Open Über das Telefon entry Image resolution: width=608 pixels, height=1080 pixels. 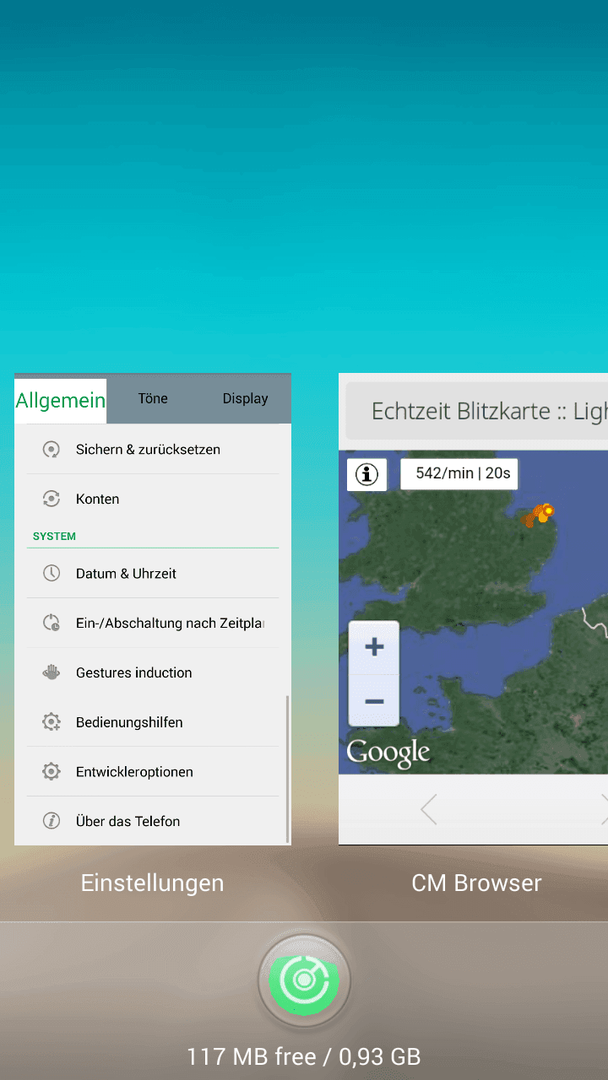153,821
